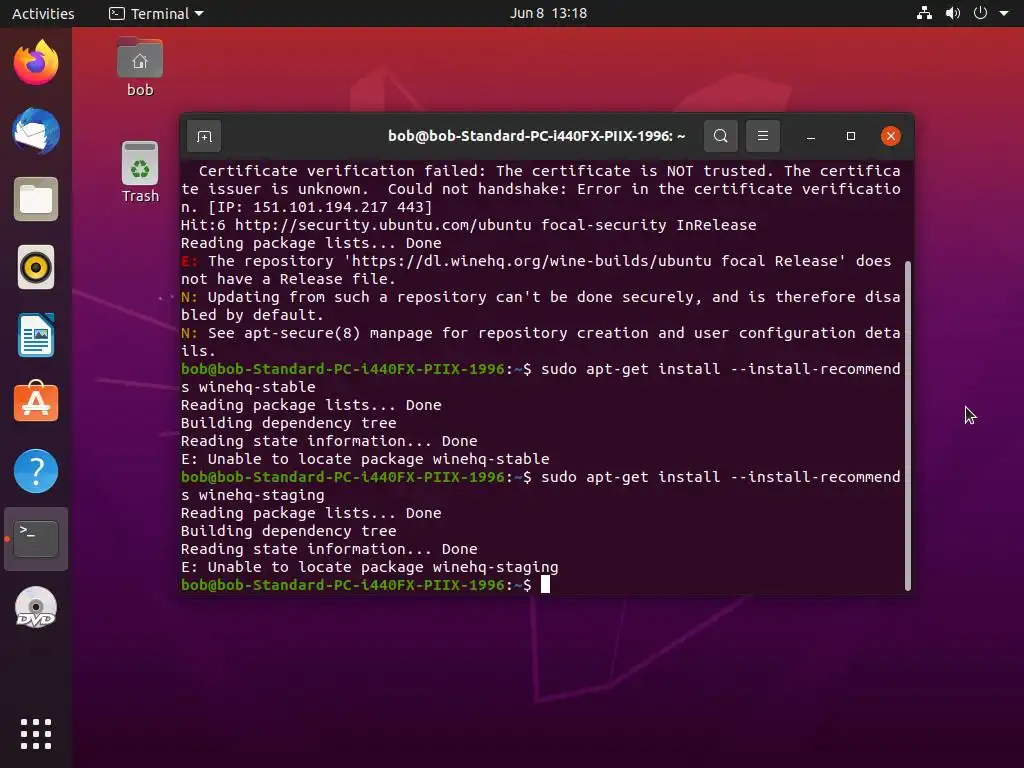Open the Help icon in dock
1024x768 pixels.
point(36,471)
